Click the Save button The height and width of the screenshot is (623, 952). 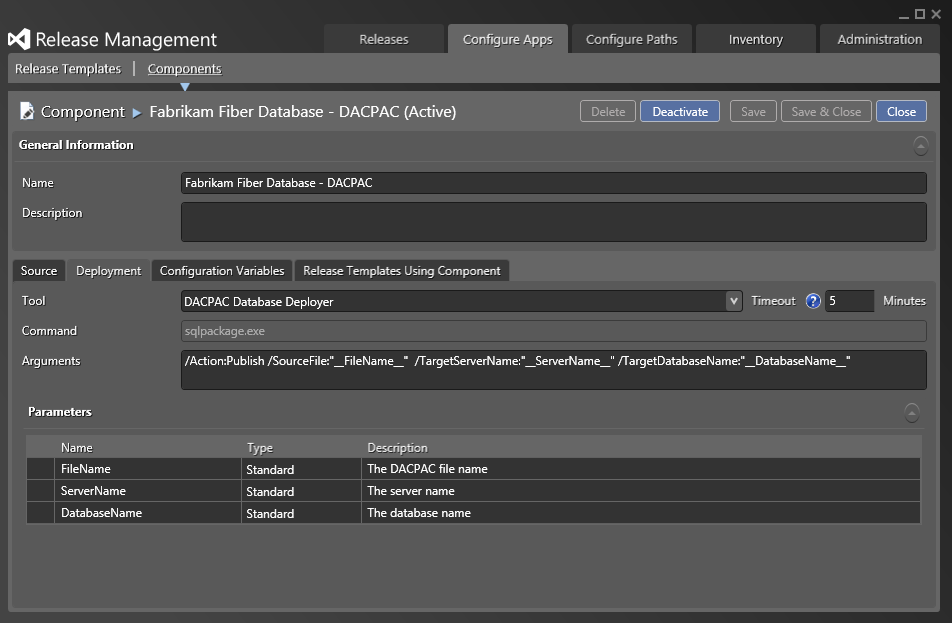pyautogui.click(x=753, y=112)
